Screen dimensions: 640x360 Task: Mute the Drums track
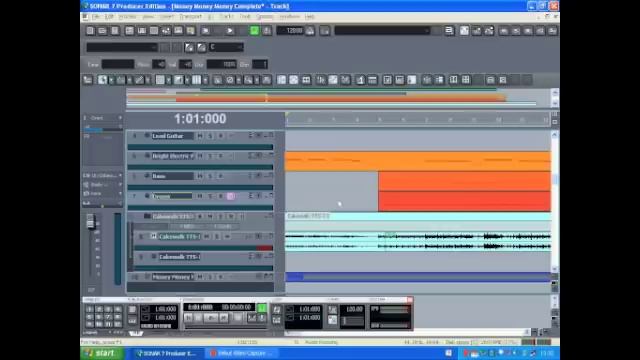point(200,196)
